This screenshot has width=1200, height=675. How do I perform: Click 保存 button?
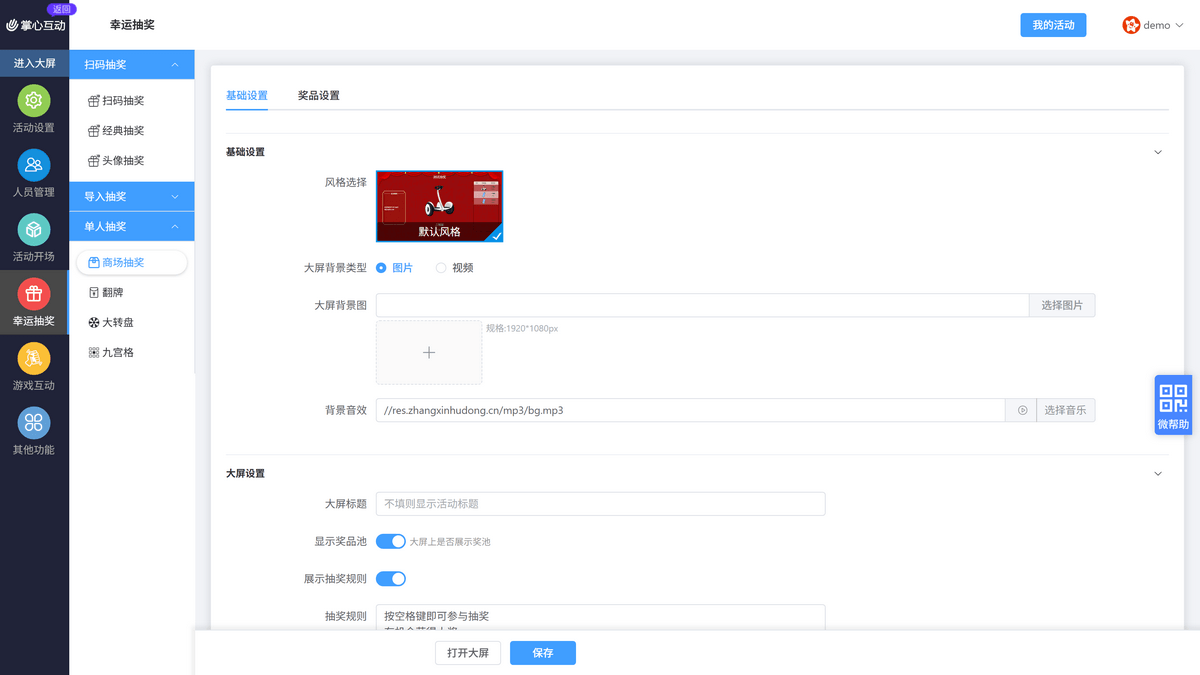(x=543, y=653)
